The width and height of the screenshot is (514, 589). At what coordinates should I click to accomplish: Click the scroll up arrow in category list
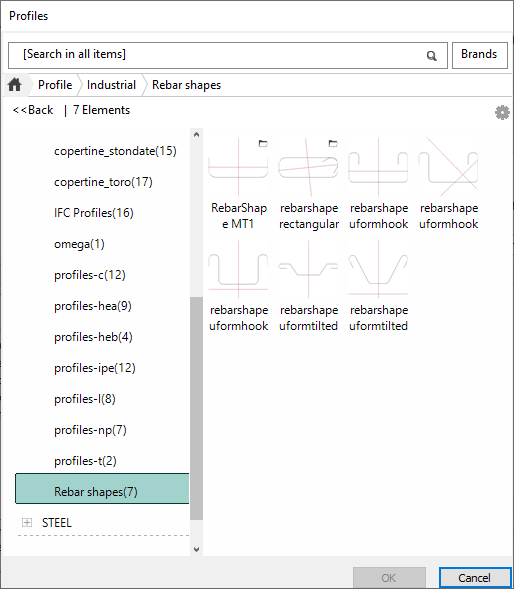point(196,134)
